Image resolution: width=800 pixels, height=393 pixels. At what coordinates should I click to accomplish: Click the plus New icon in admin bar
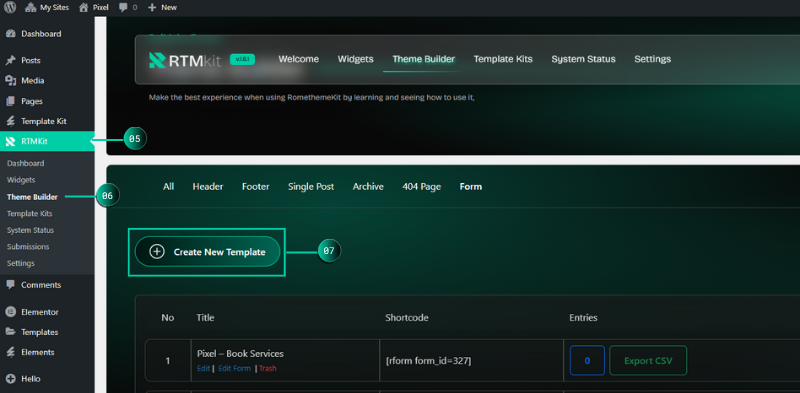point(152,8)
